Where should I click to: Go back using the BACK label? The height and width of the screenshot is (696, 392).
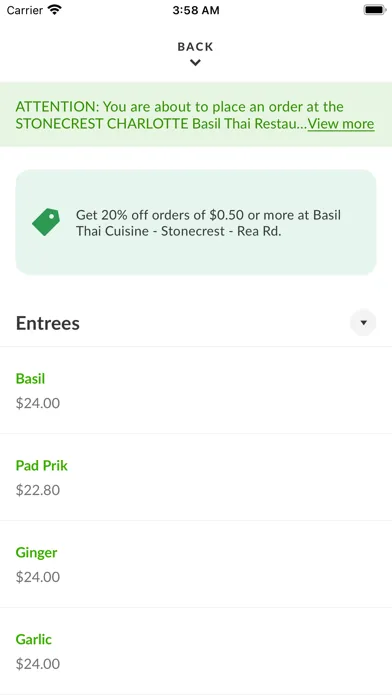click(195, 47)
